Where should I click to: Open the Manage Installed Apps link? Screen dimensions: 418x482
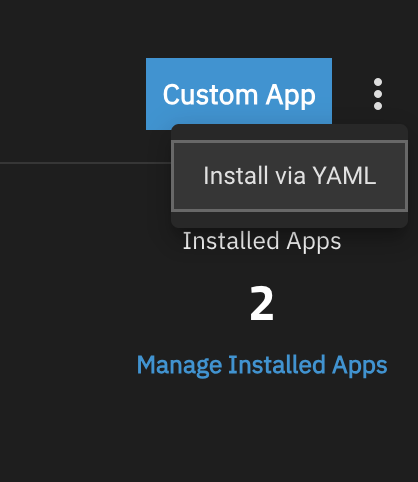262,365
